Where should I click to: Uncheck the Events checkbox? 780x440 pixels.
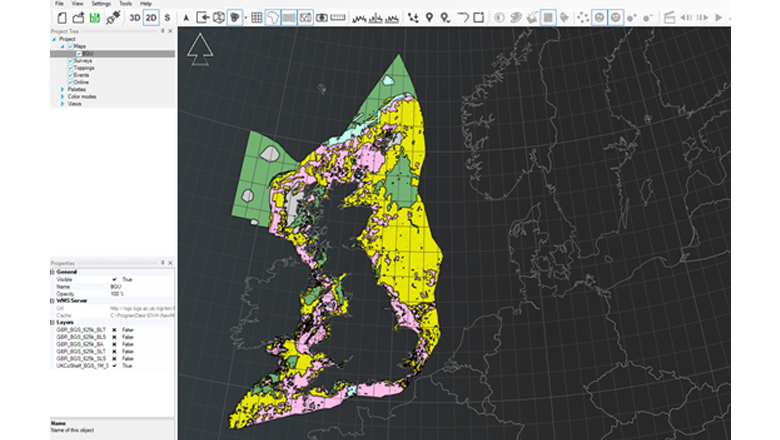(x=70, y=75)
